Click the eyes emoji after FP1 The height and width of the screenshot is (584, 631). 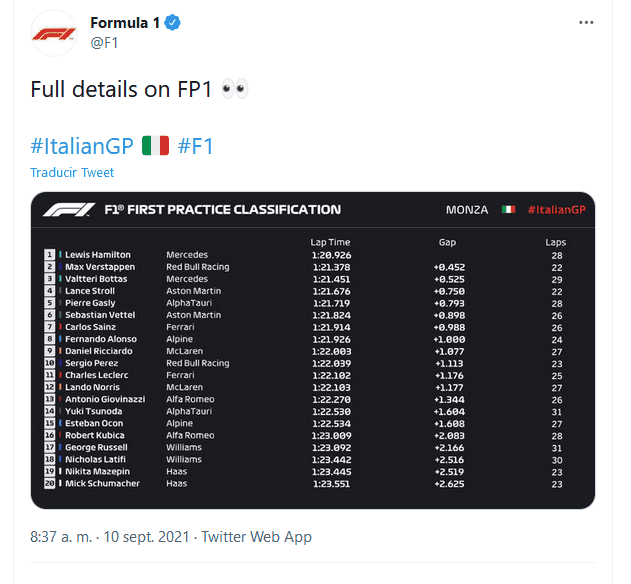click(233, 89)
